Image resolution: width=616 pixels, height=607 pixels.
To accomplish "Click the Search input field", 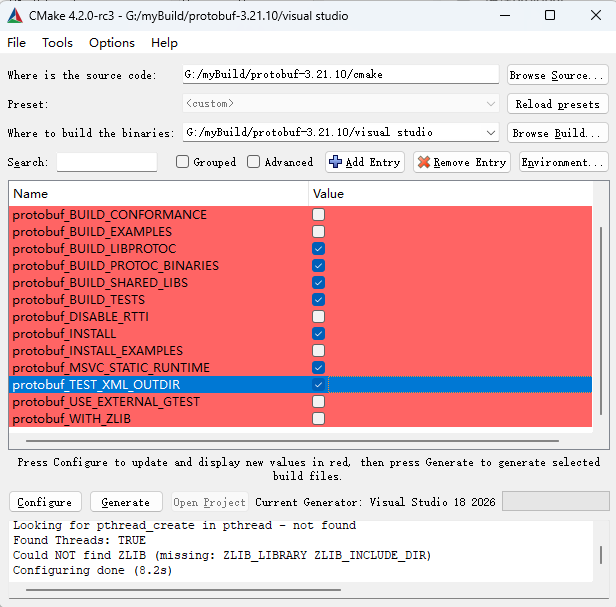I will pyautogui.click(x=107, y=162).
